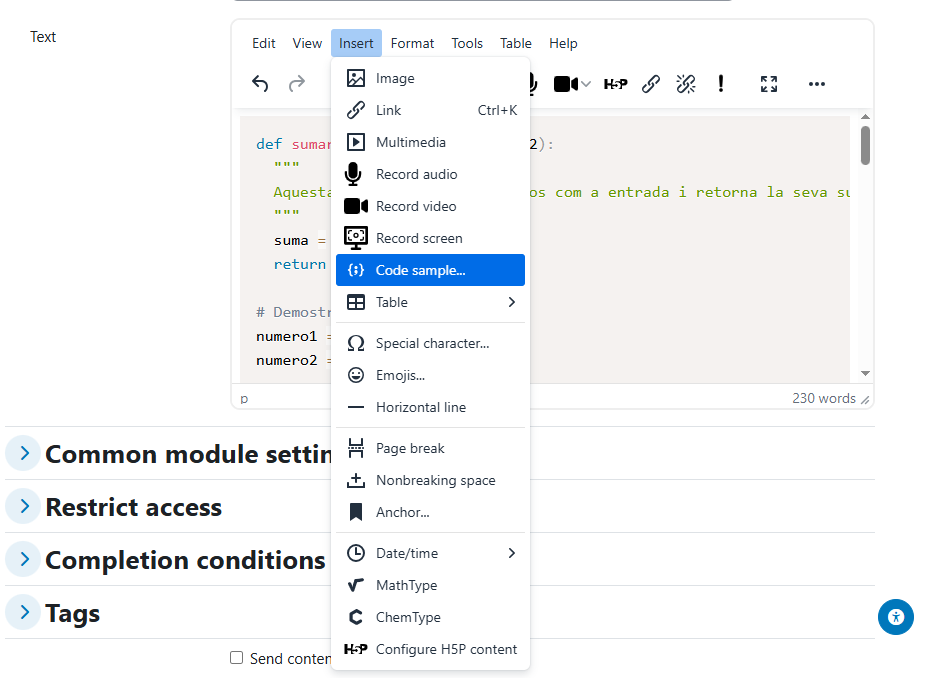Viewport: 927px width, 678px height.
Task: Open the three-dots more toolbar options
Action: (817, 84)
